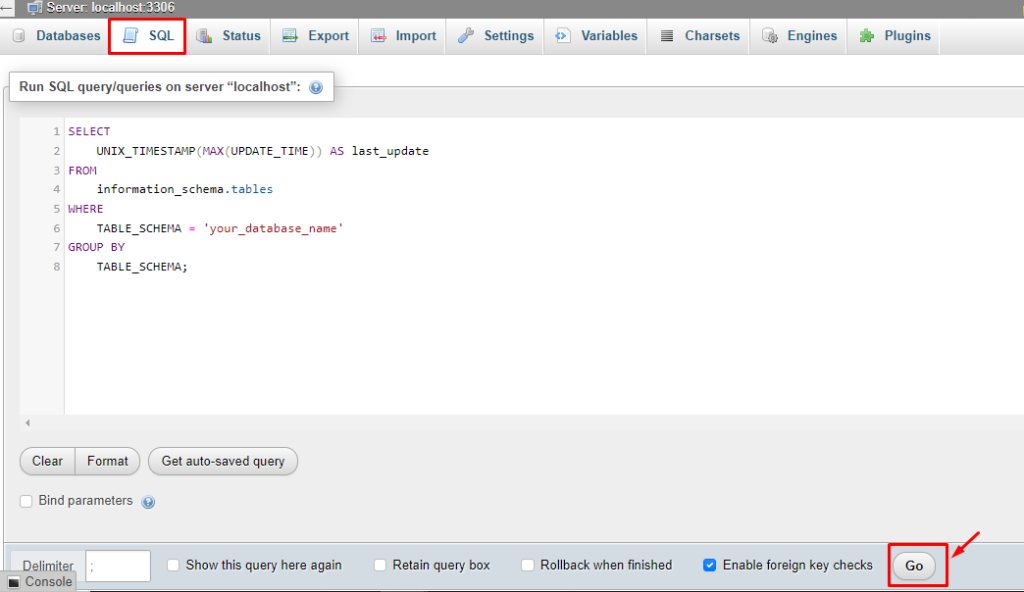Check the Retain query box option
Viewport: 1024px width, 592px height.
tap(380, 565)
